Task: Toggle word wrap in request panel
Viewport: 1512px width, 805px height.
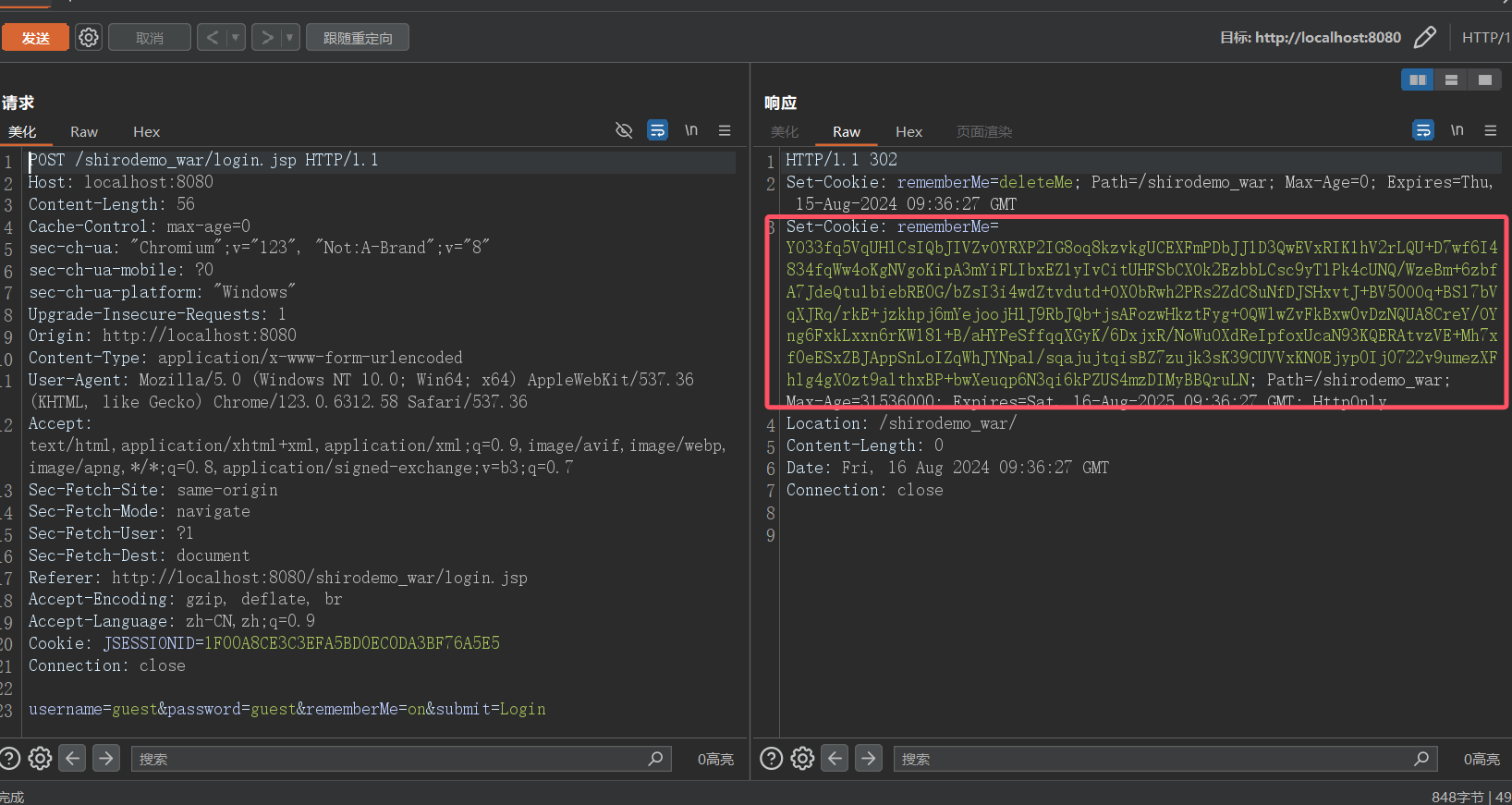Action: [x=657, y=130]
